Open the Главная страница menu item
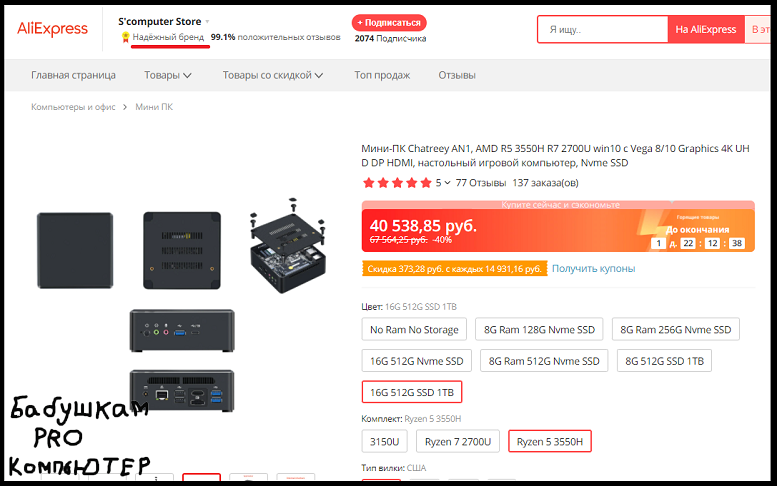The image size is (777, 486). coord(73,75)
